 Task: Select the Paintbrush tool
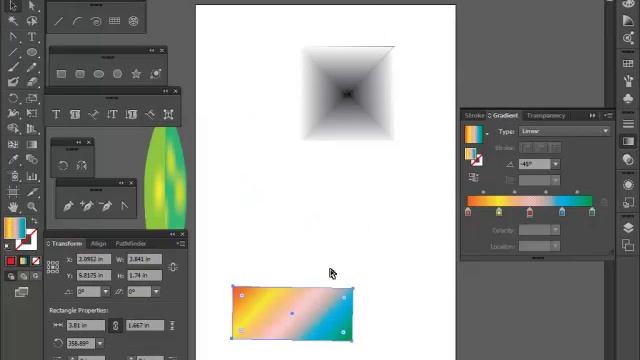point(13,67)
